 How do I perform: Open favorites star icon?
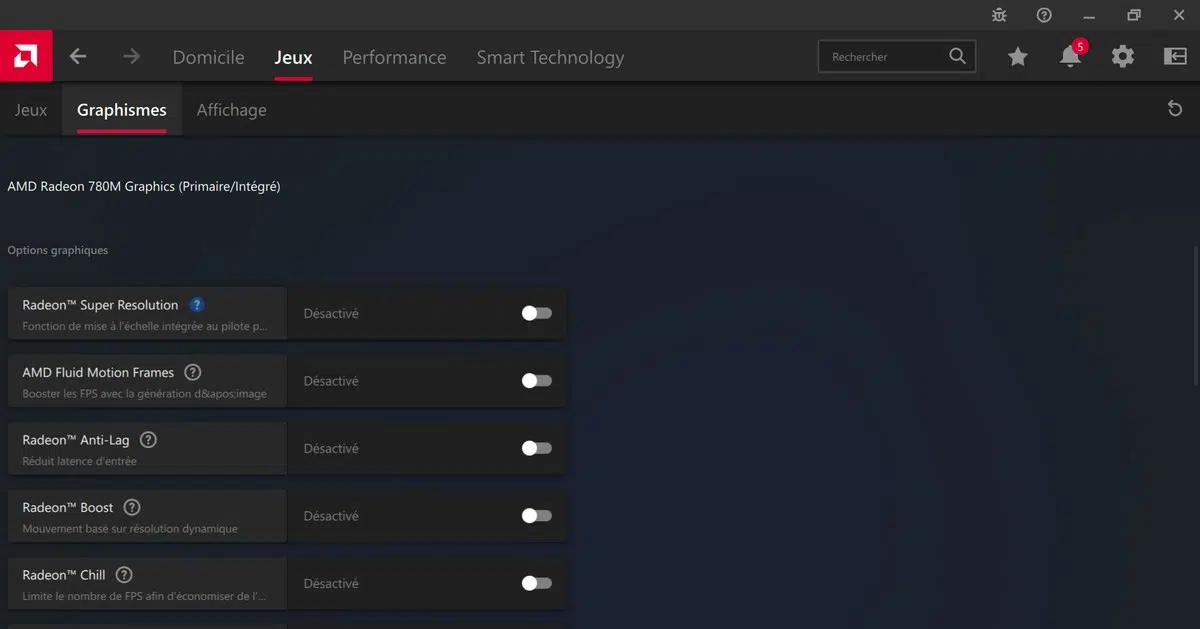click(1017, 57)
